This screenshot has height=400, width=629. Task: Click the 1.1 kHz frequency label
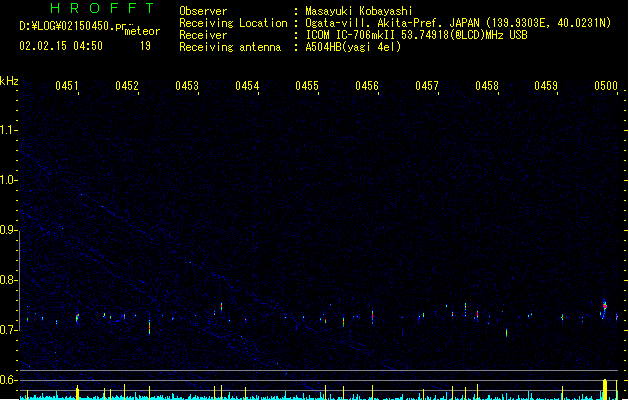pyautogui.click(x=8, y=130)
